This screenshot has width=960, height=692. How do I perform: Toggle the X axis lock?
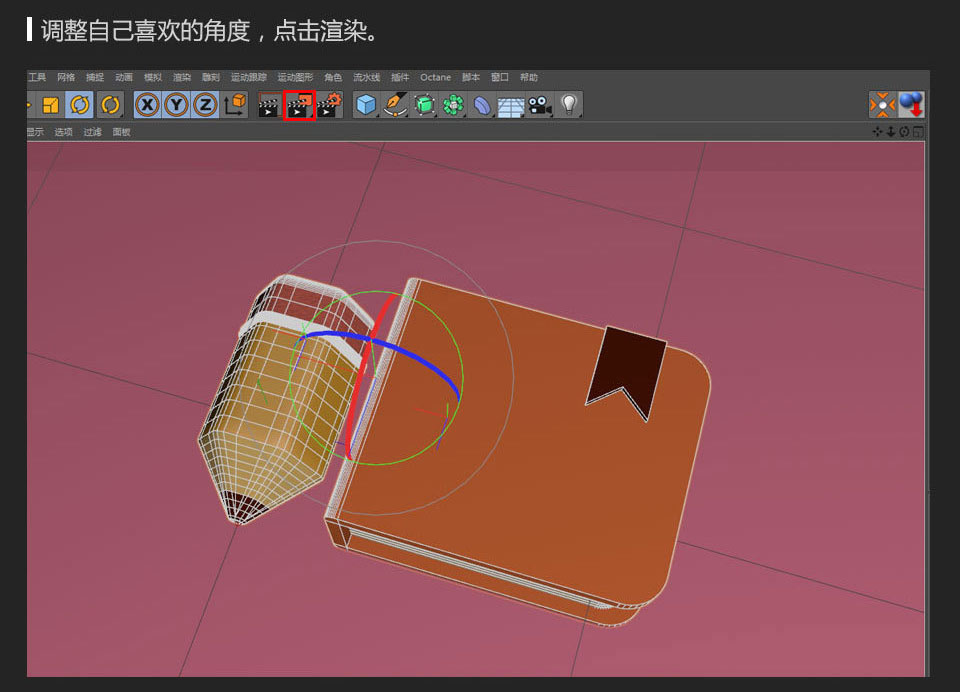point(149,104)
